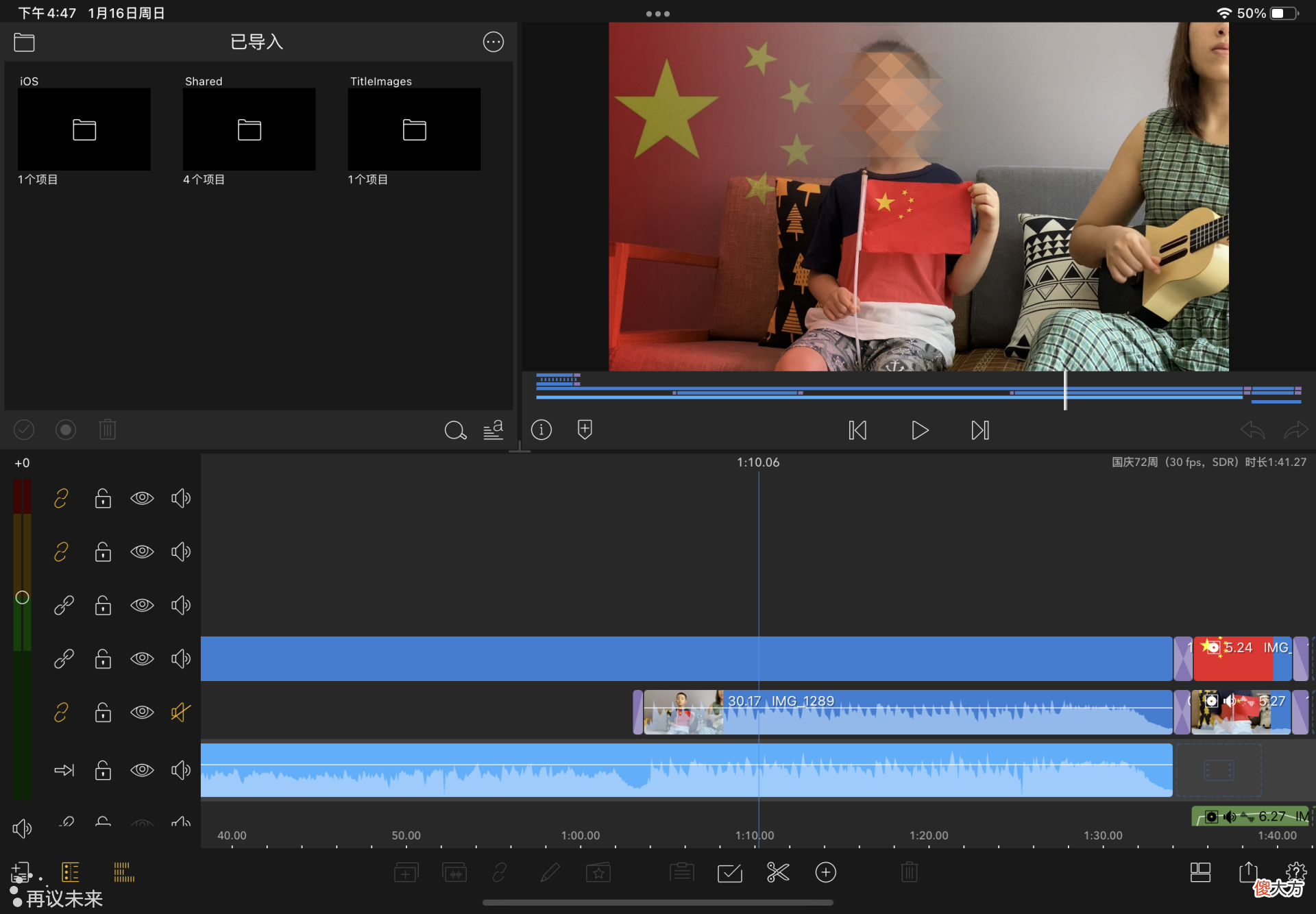Open the TitleImages folder thumbnail

(414, 129)
